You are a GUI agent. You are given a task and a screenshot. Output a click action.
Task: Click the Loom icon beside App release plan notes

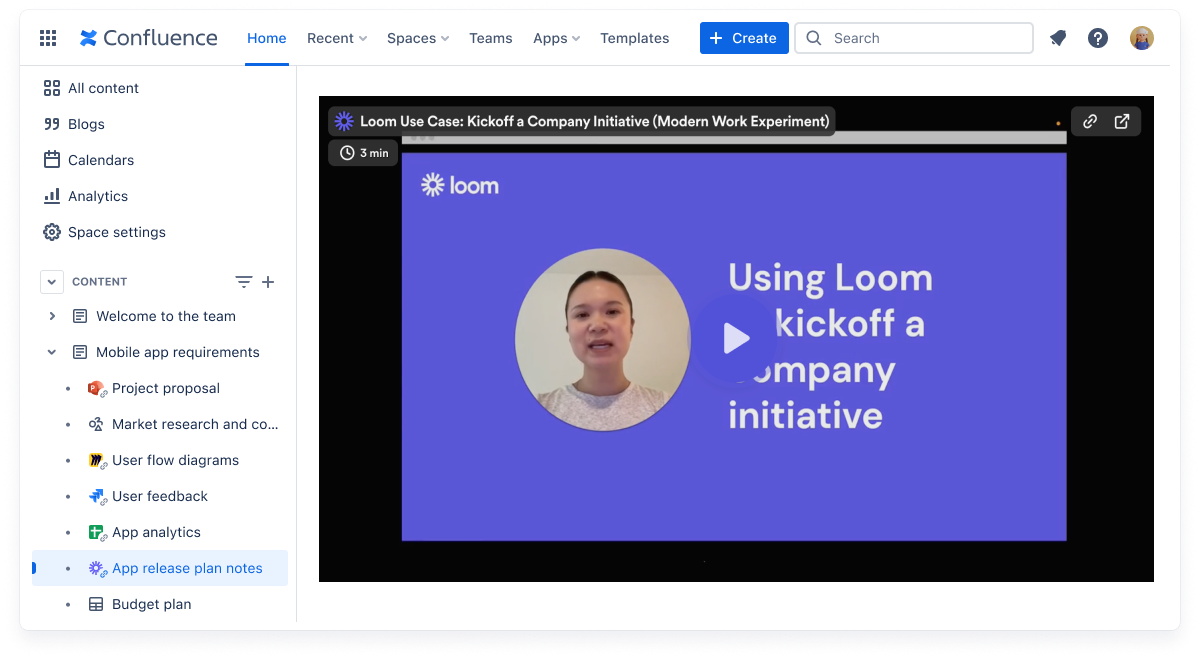point(97,568)
